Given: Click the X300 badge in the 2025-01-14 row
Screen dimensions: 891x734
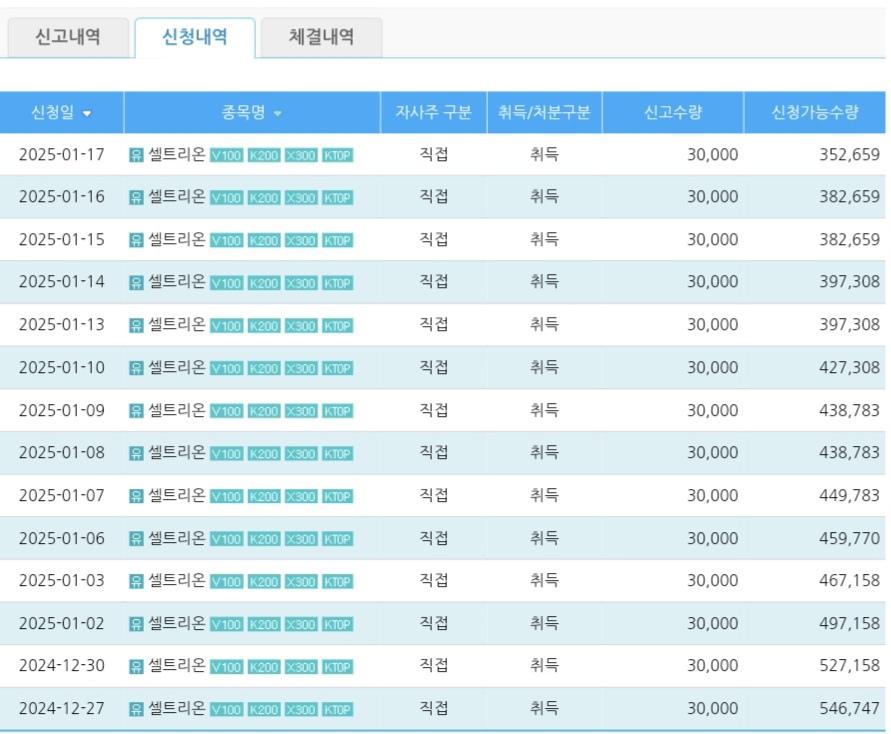Looking at the screenshot, I should click(301, 283).
